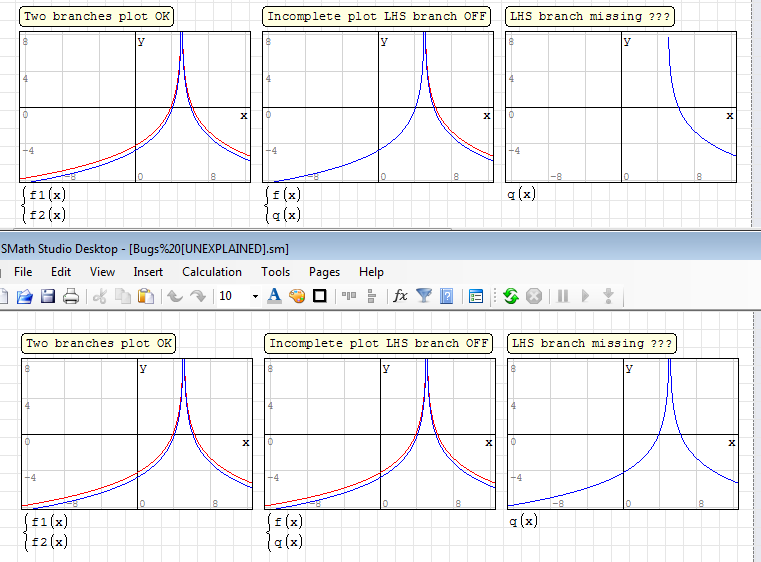Click the funnel icon in toolbar
The image size is (761, 562).
424,296
